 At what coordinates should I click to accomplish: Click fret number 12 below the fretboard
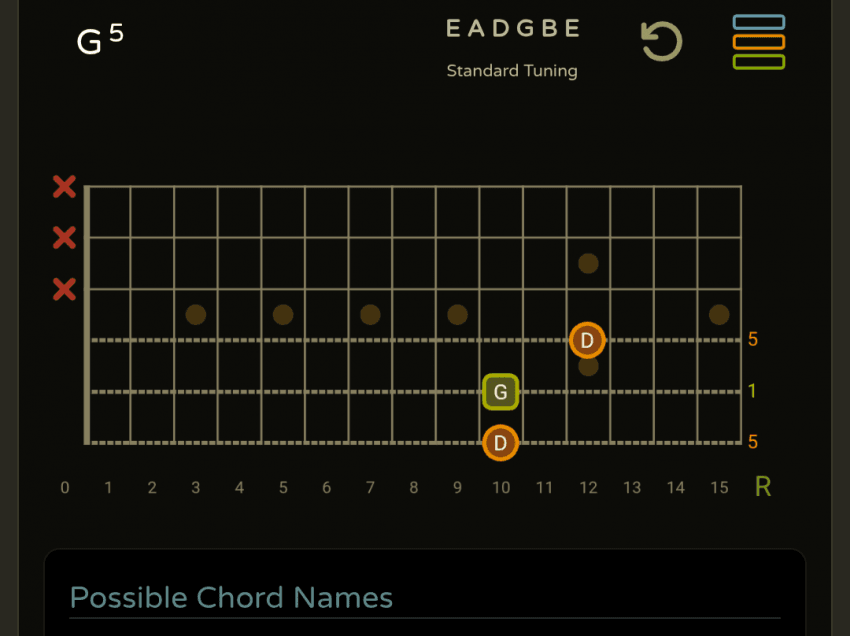point(588,488)
